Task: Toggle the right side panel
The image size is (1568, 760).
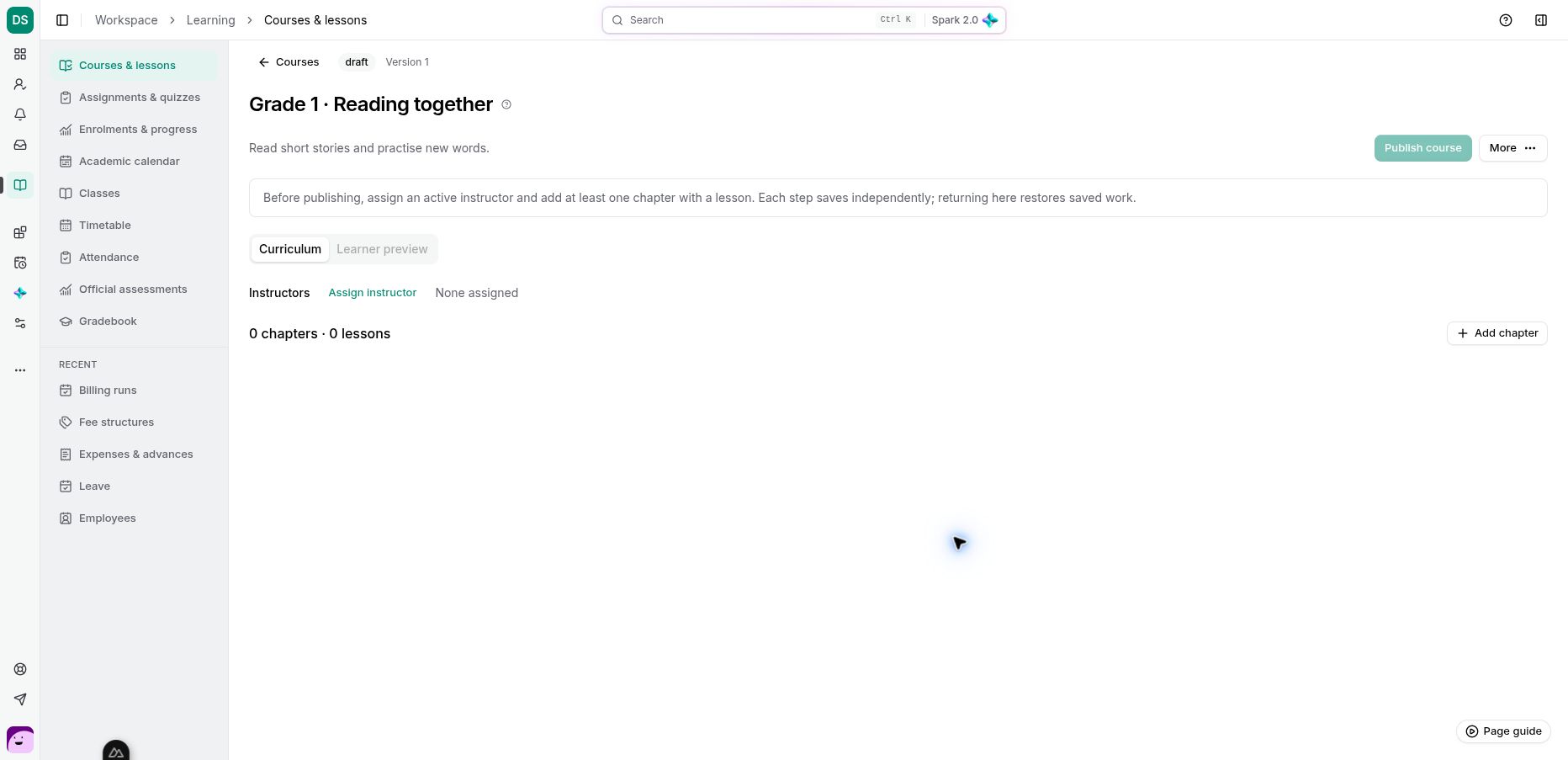Action: (x=1541, y=20)
